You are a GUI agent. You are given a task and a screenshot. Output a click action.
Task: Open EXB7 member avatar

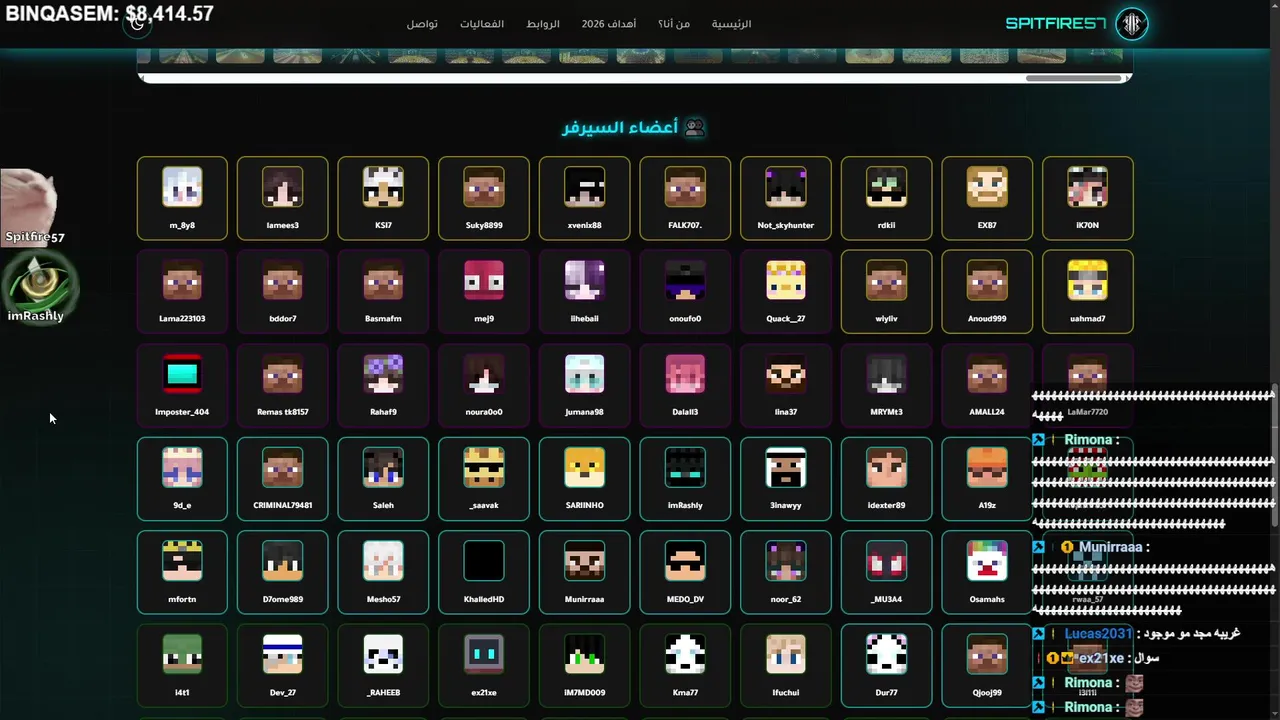click(987, 187)
